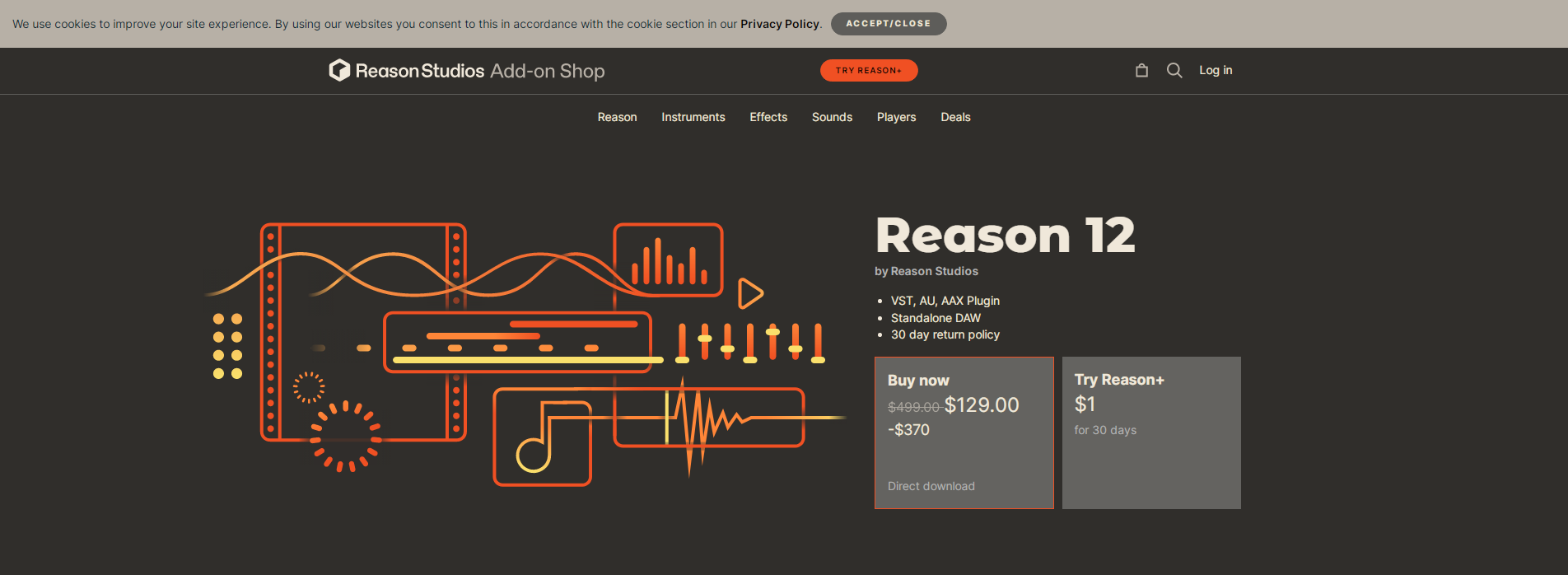Open the site search magnifier icon
Screen dimensions: 1568x575
click(x=1174, y=71)
